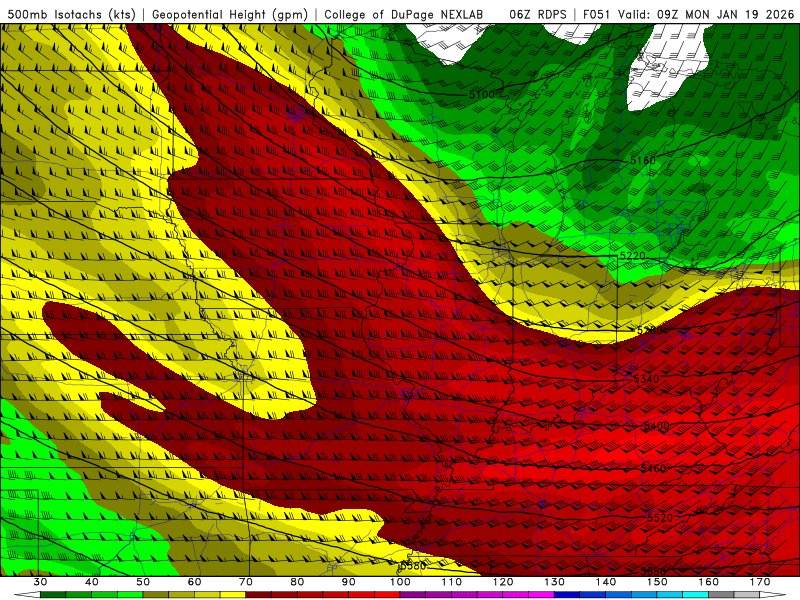This screenshot has width=800, height=600.
Task: Pick the light gray legend swatch before 170
Action: click(x=747, y=595)
